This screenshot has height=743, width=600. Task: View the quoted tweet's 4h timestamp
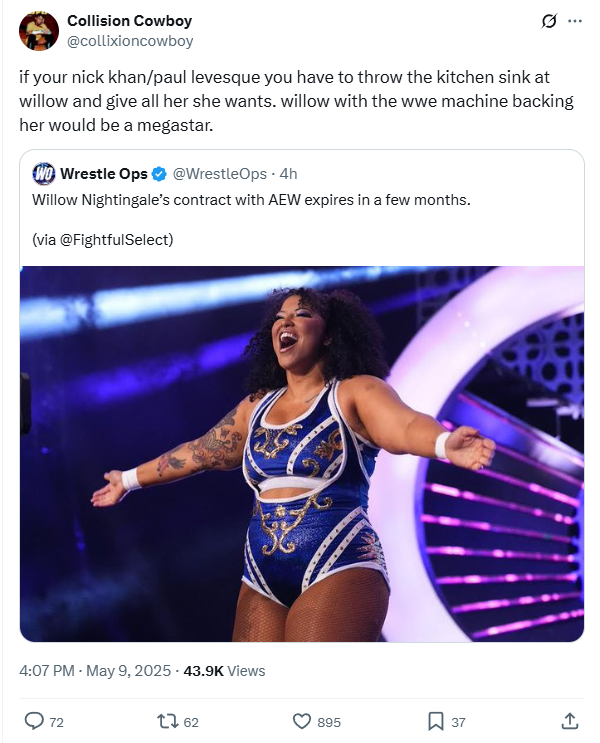[288, 174]
